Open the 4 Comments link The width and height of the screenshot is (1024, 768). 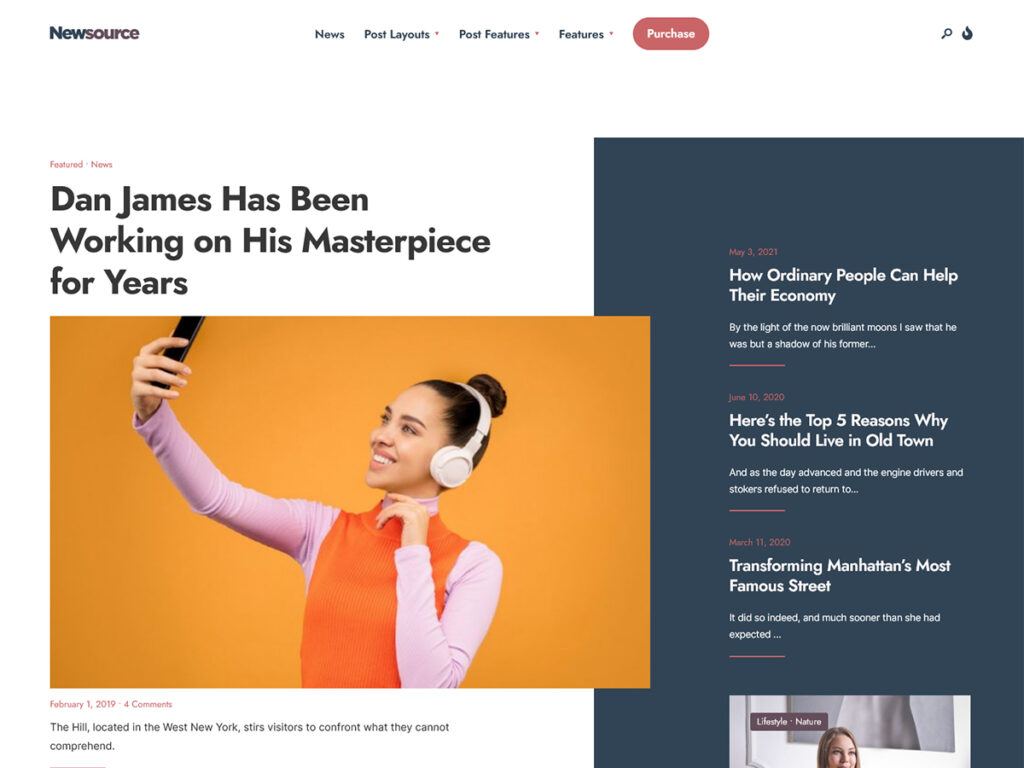(148, 704)
